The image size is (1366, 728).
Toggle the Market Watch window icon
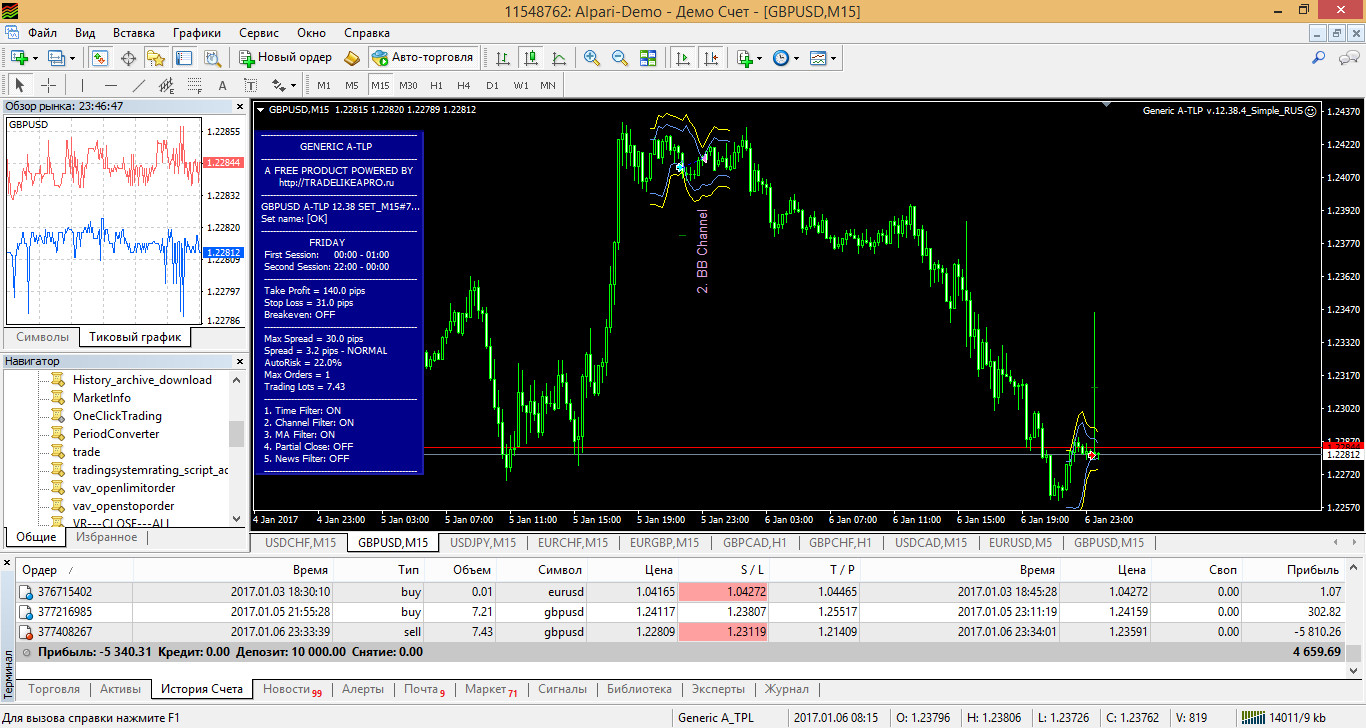100,57
